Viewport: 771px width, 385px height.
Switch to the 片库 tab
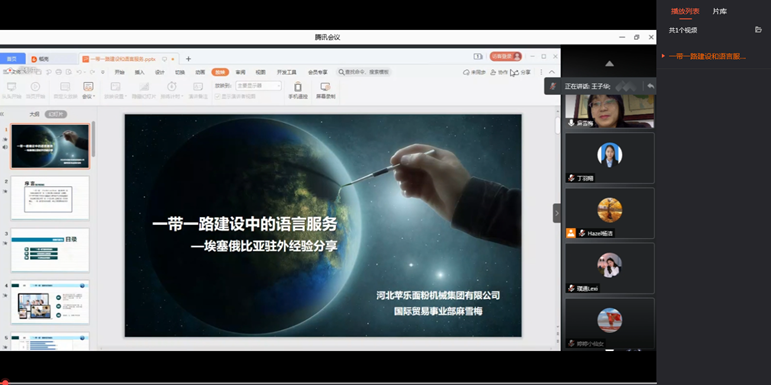(x=719, y=11)
